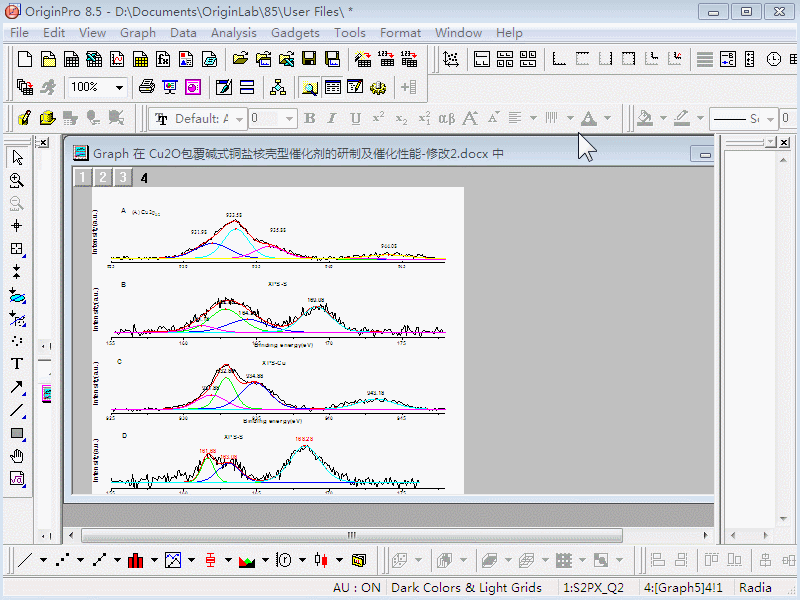Toggle Bold text formatting
The width and height of the screenshot is (800, 600).
click(x=309, y=119)
